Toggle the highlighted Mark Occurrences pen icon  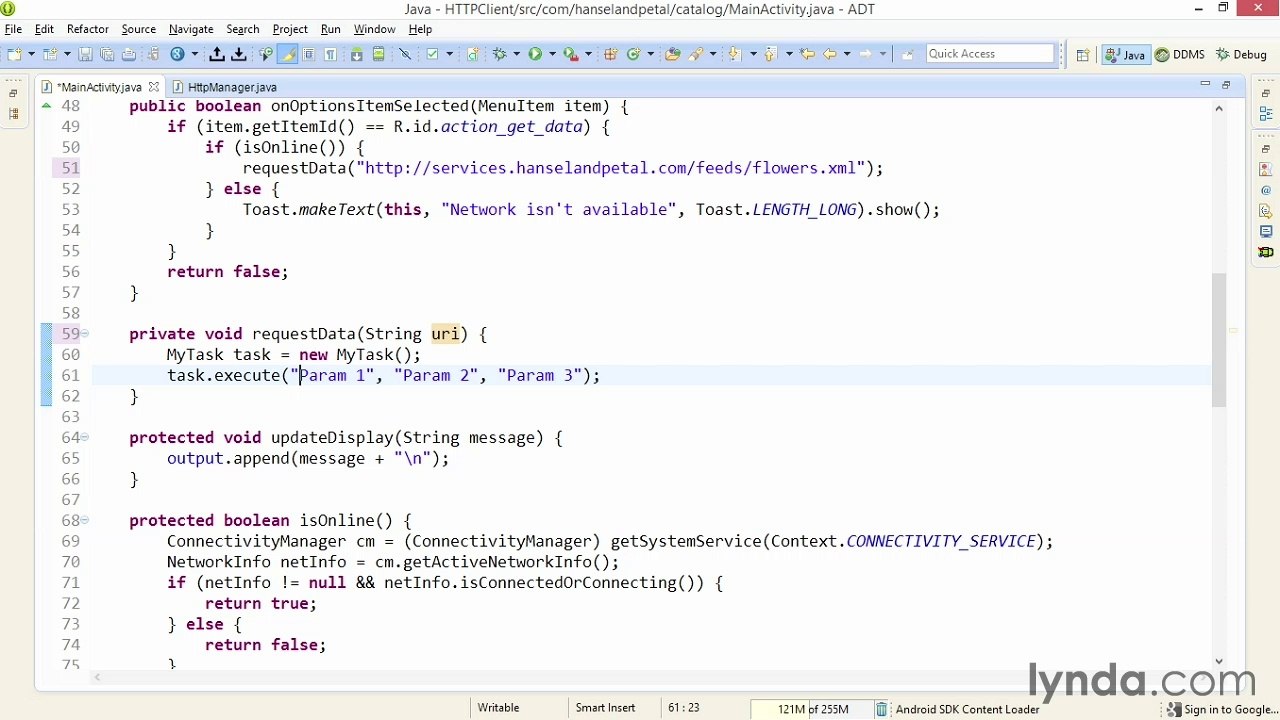click(287, 54)
